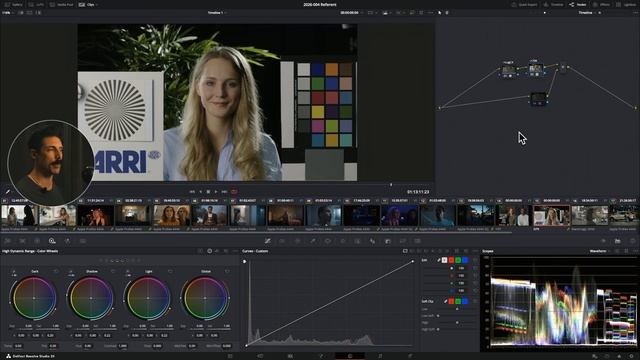This screenshot has height=360, width=640.
Task: Adjust the Soft Clip High slider handle
Action: (x=457, y=322)
